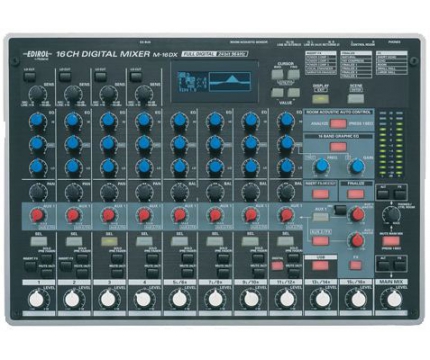Toggle the INSERT FX button on channel 2
Screen dimensions: 430x360
point(65,265)
